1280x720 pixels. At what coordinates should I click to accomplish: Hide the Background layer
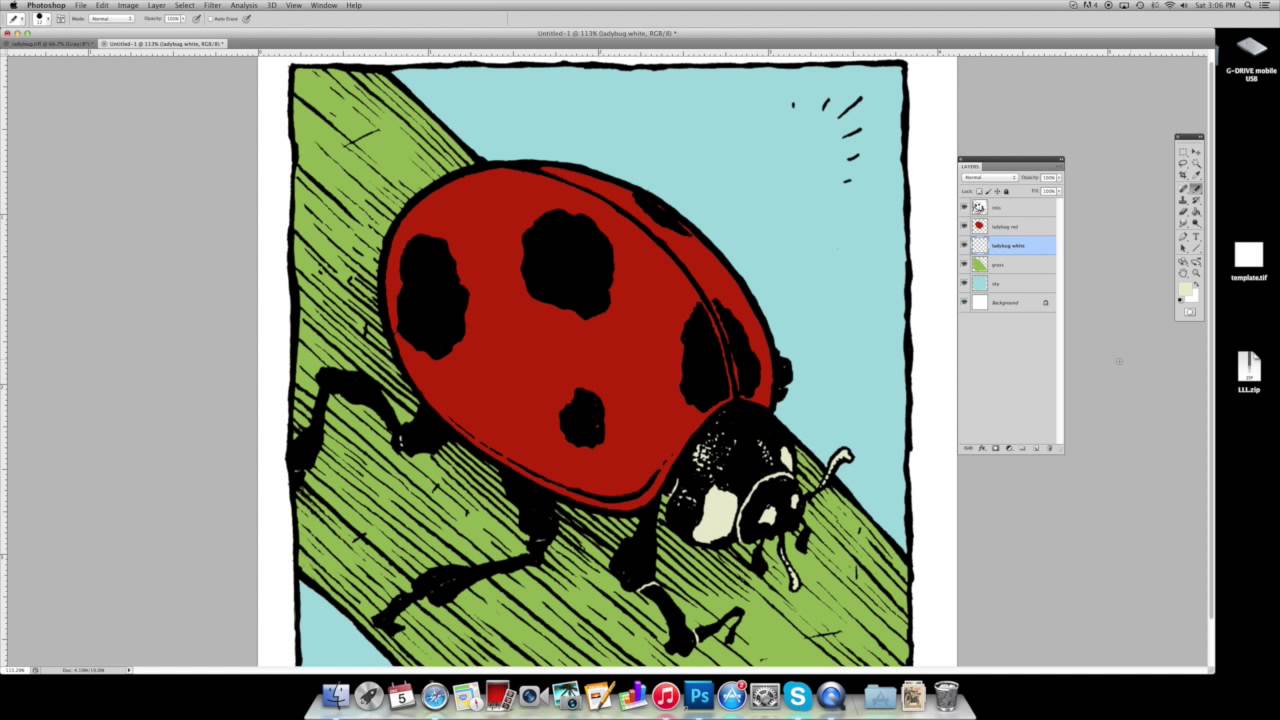[964, 302]
